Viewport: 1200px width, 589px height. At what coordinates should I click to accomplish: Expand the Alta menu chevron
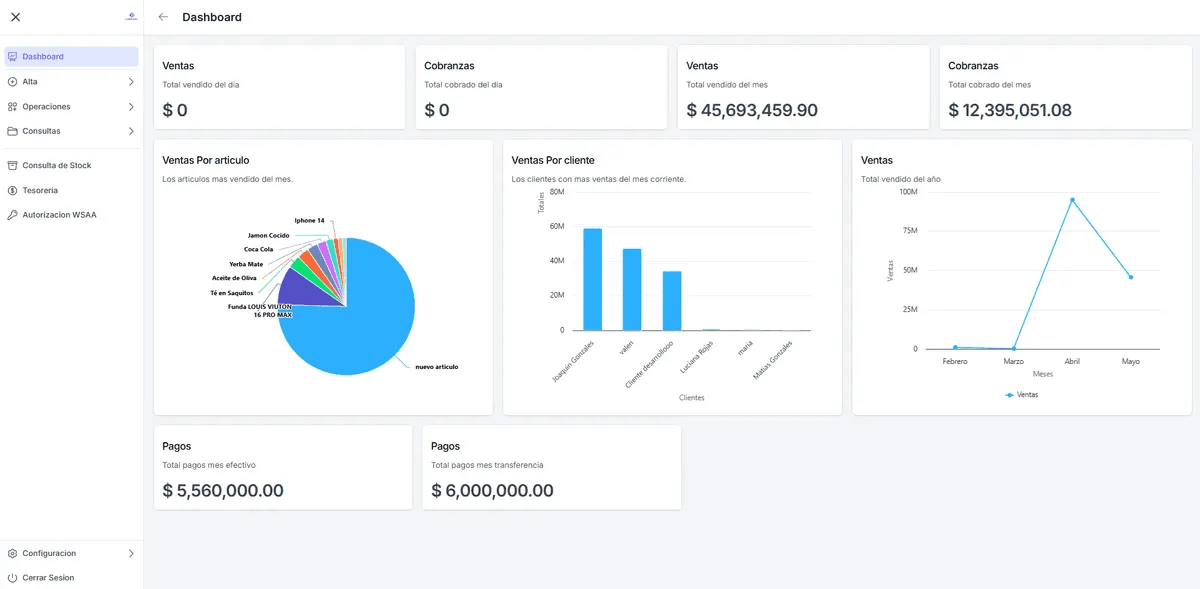click(x=132, y=81)
